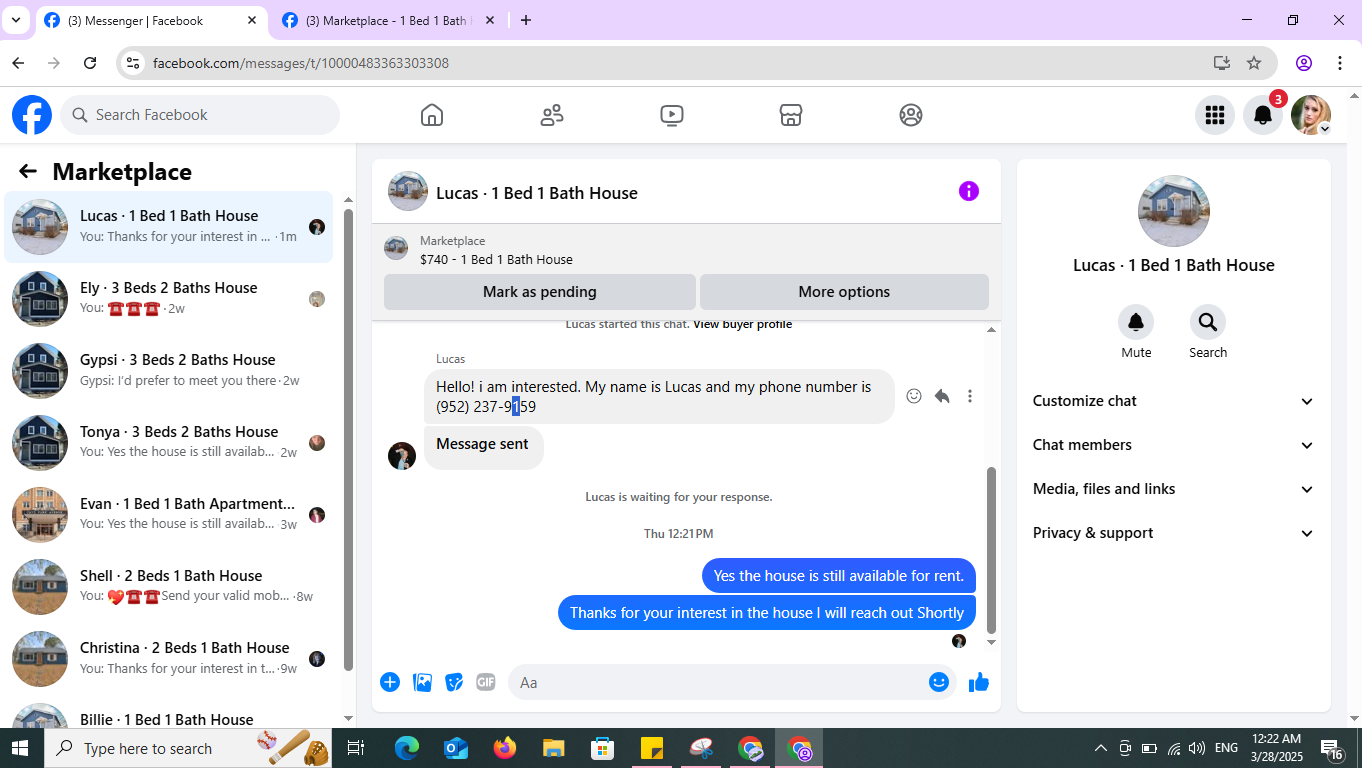The height and width of the screenshot is (768, 1362).
Task: Open Evan · 1 Bed 1 Bath Apartment chat
Action: (169, 515)
